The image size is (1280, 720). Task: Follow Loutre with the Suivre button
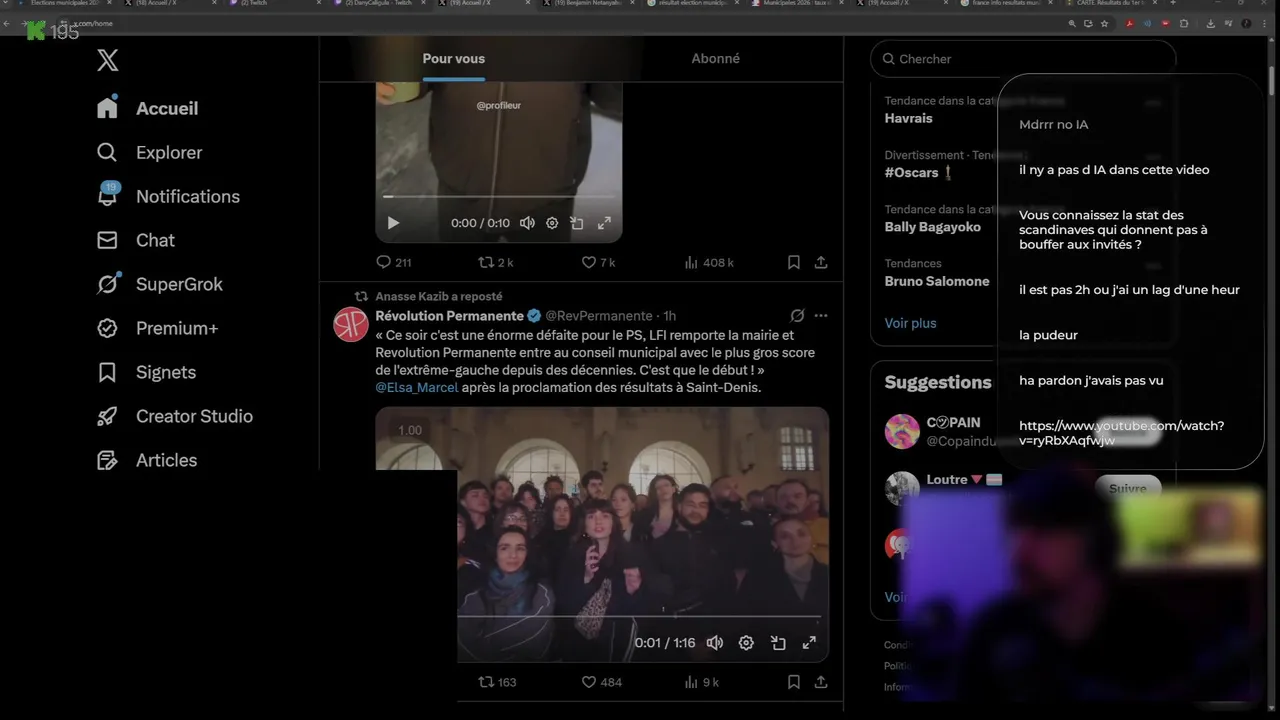coord(1128,489)
